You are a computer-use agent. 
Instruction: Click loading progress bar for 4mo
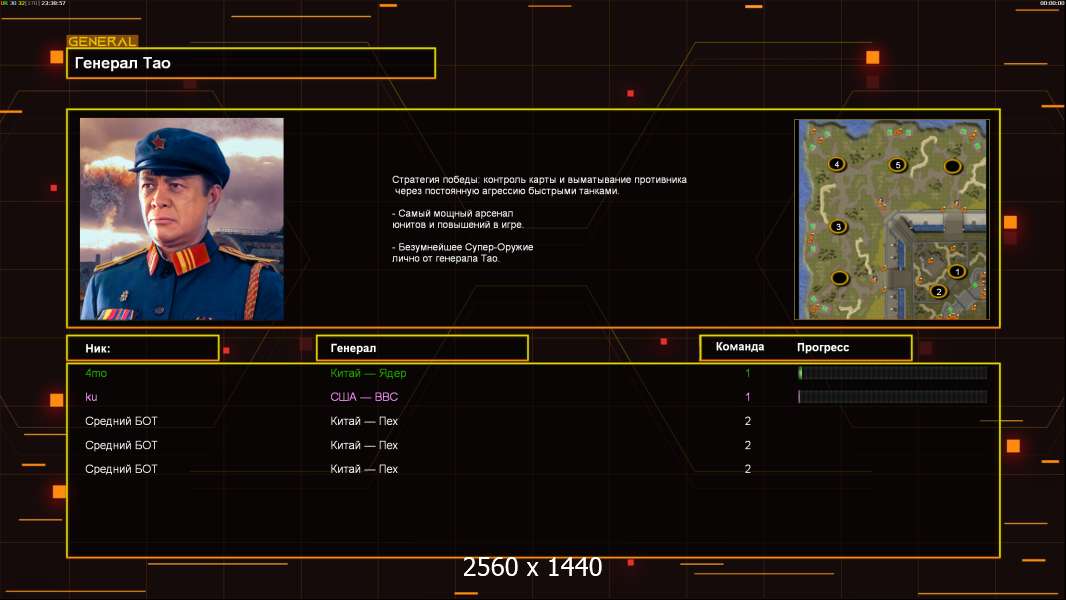(893, 372)
